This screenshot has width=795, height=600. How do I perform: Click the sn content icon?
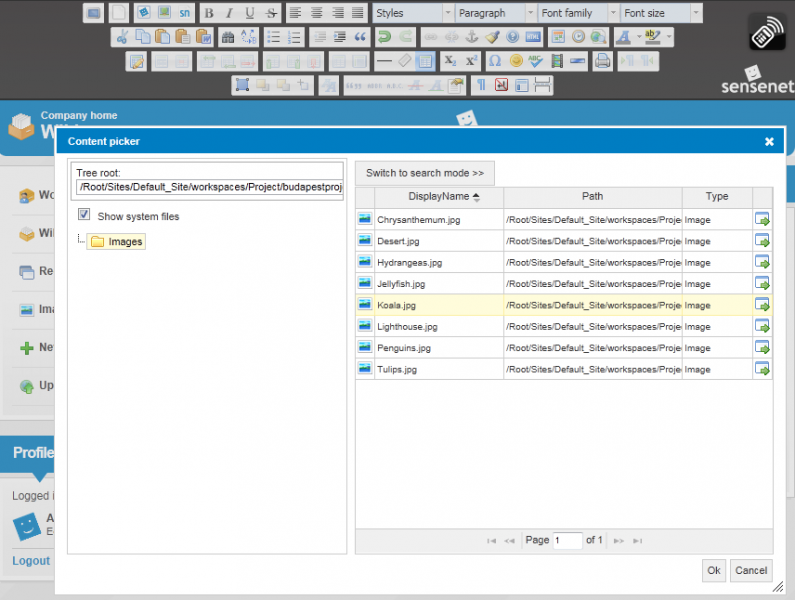tap(185, 13)
